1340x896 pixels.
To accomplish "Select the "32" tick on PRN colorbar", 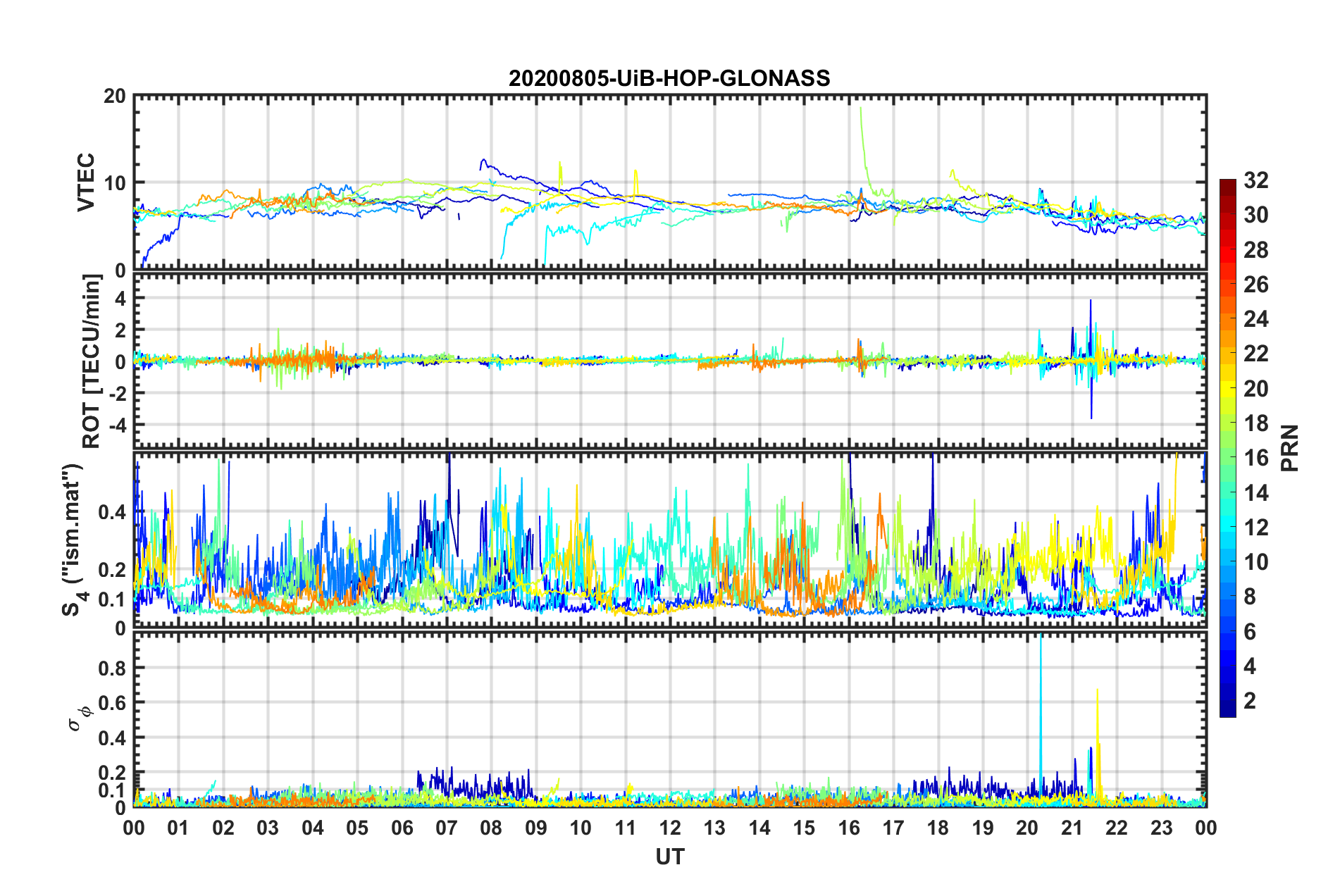I will pyautogui.click(x=1256, y=180).
